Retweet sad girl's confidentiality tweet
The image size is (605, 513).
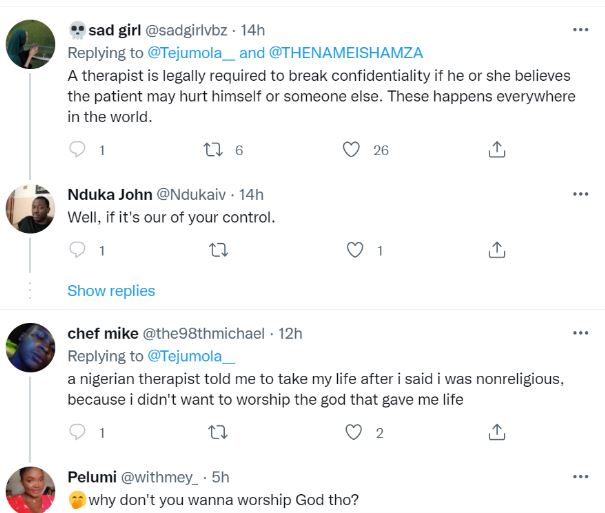pyautogui.click(x=213, y=150)
